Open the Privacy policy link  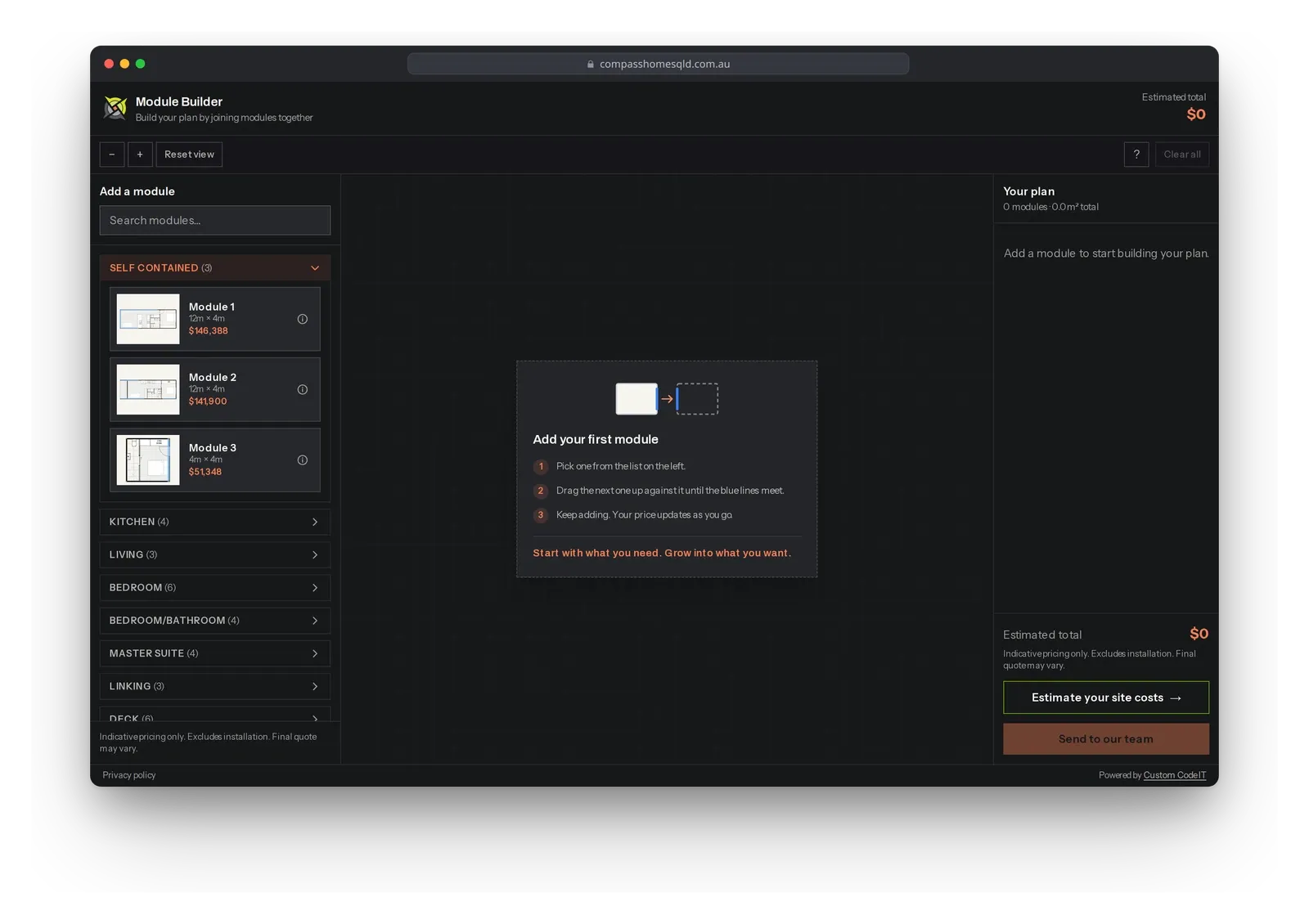point(129,775)
